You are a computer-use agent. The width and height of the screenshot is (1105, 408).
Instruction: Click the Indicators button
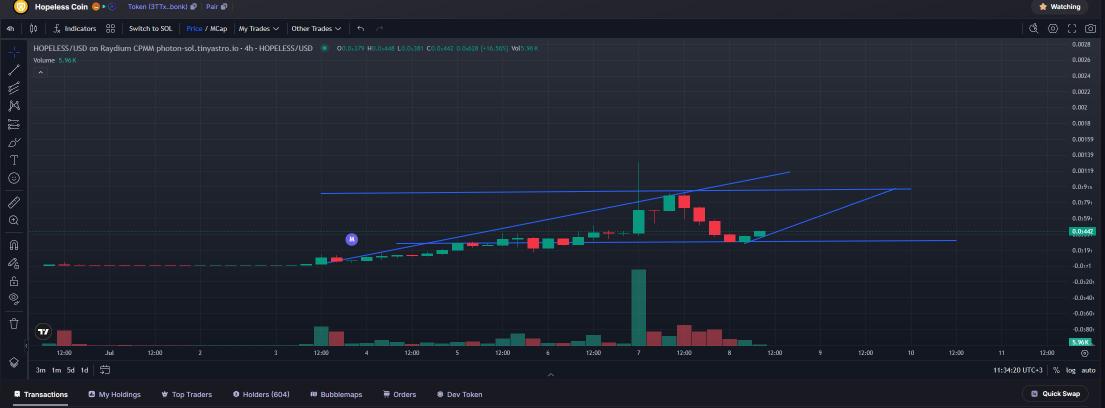75,29
